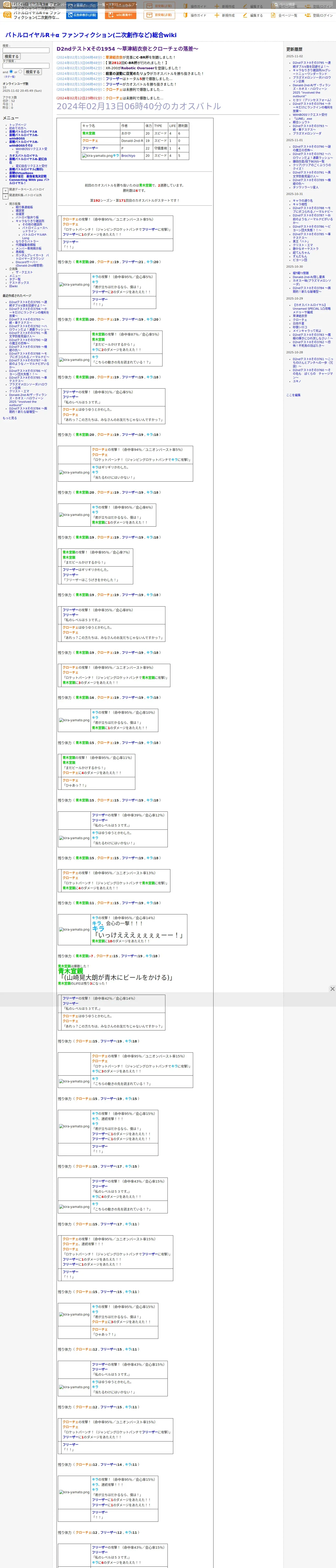
Task: Focus the 検索 text field in the sidebar
Action: click(26, 50)
